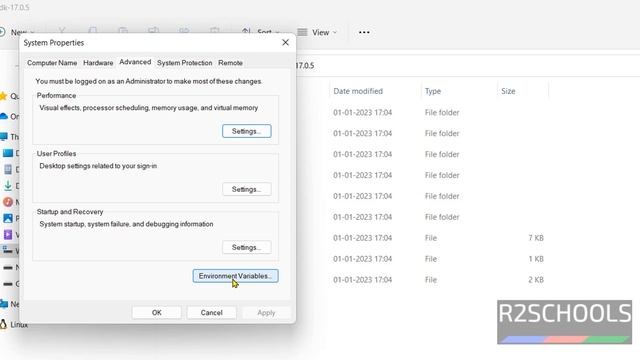
Task: Click the Downloads arrow icon in sidebar
Action: tap(8, 186)
